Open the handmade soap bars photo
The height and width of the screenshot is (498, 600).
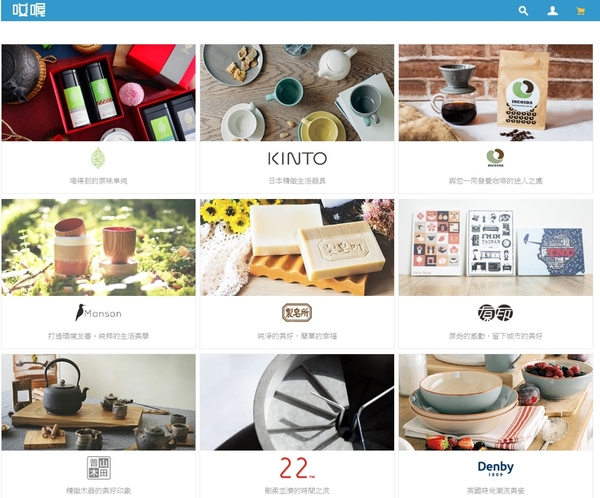tap(297, 247)
